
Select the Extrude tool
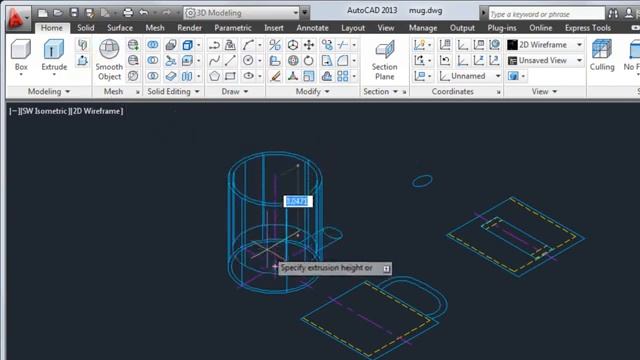pos(54,57)
